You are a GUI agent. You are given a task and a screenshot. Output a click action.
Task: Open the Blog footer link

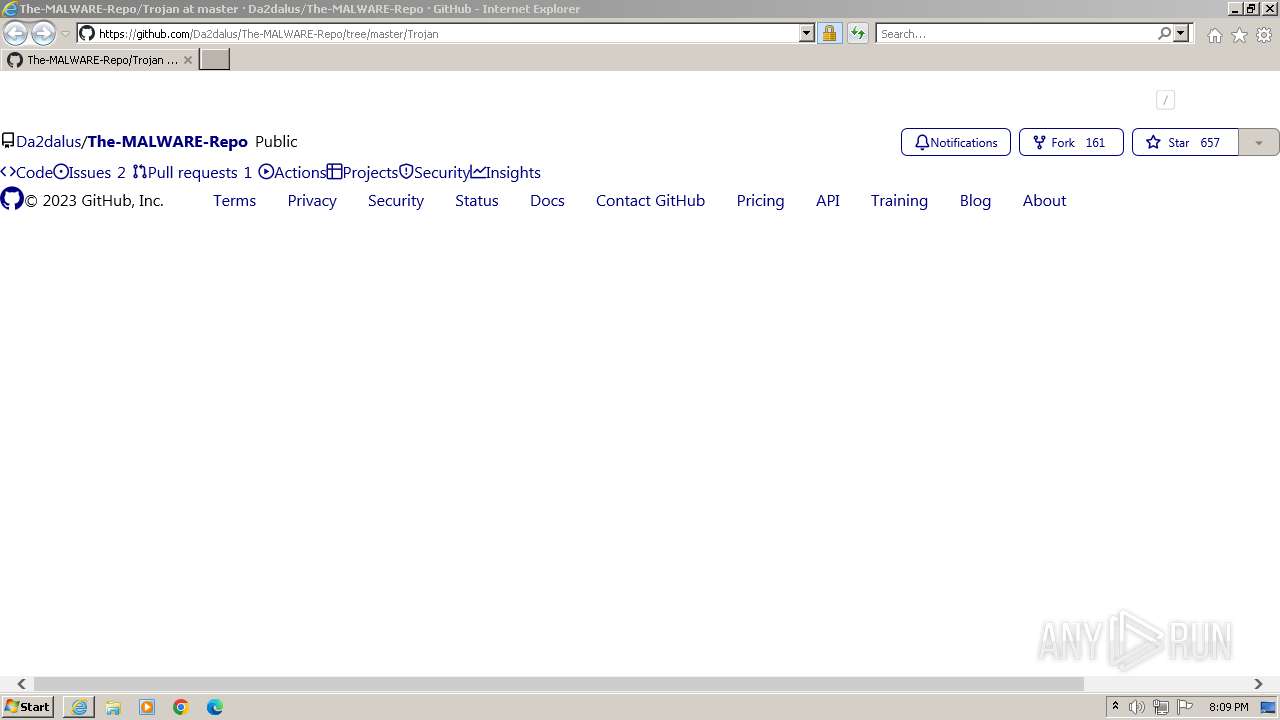click(975, 201)
